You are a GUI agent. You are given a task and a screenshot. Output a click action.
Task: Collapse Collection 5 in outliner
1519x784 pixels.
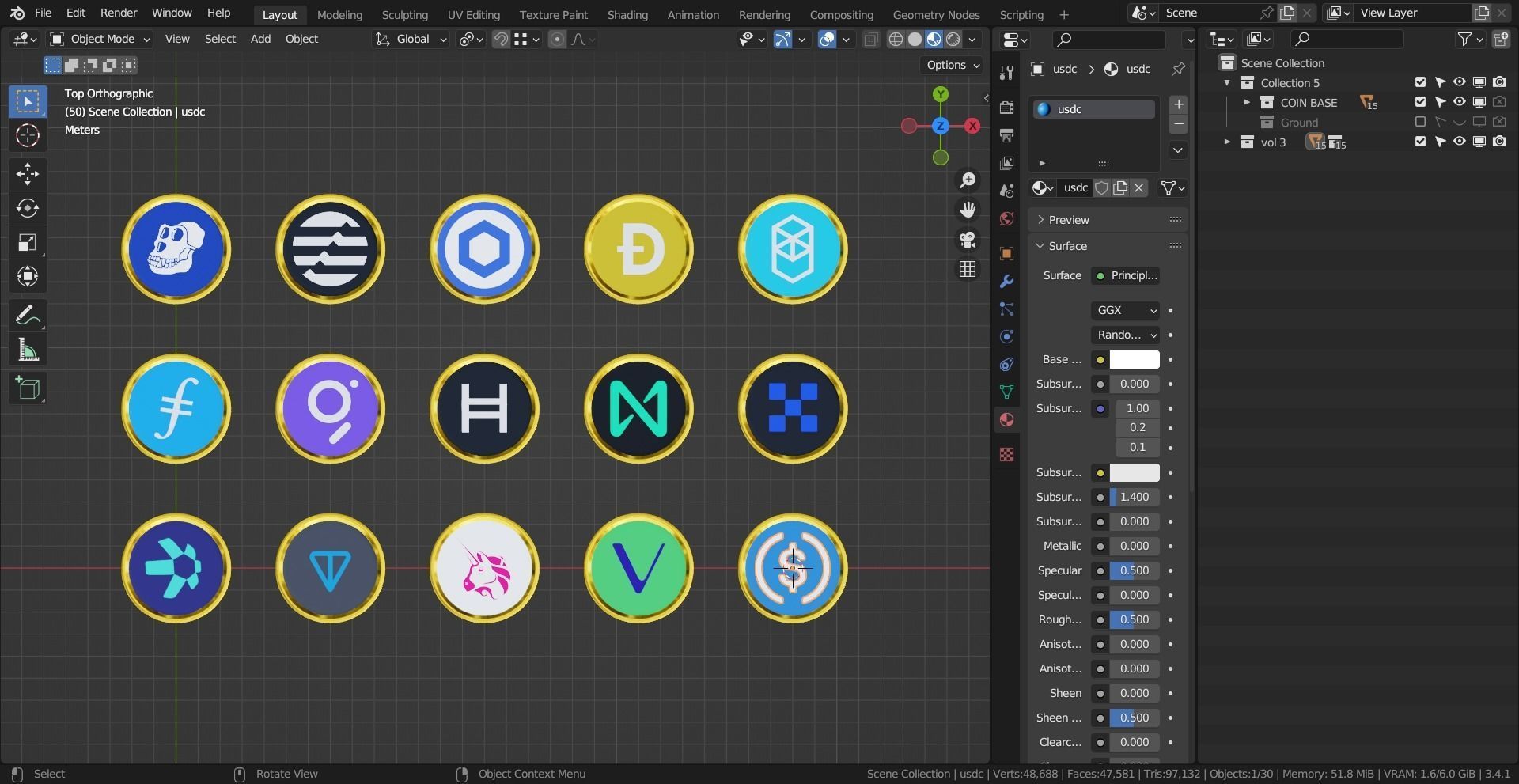pos(1227,82)
